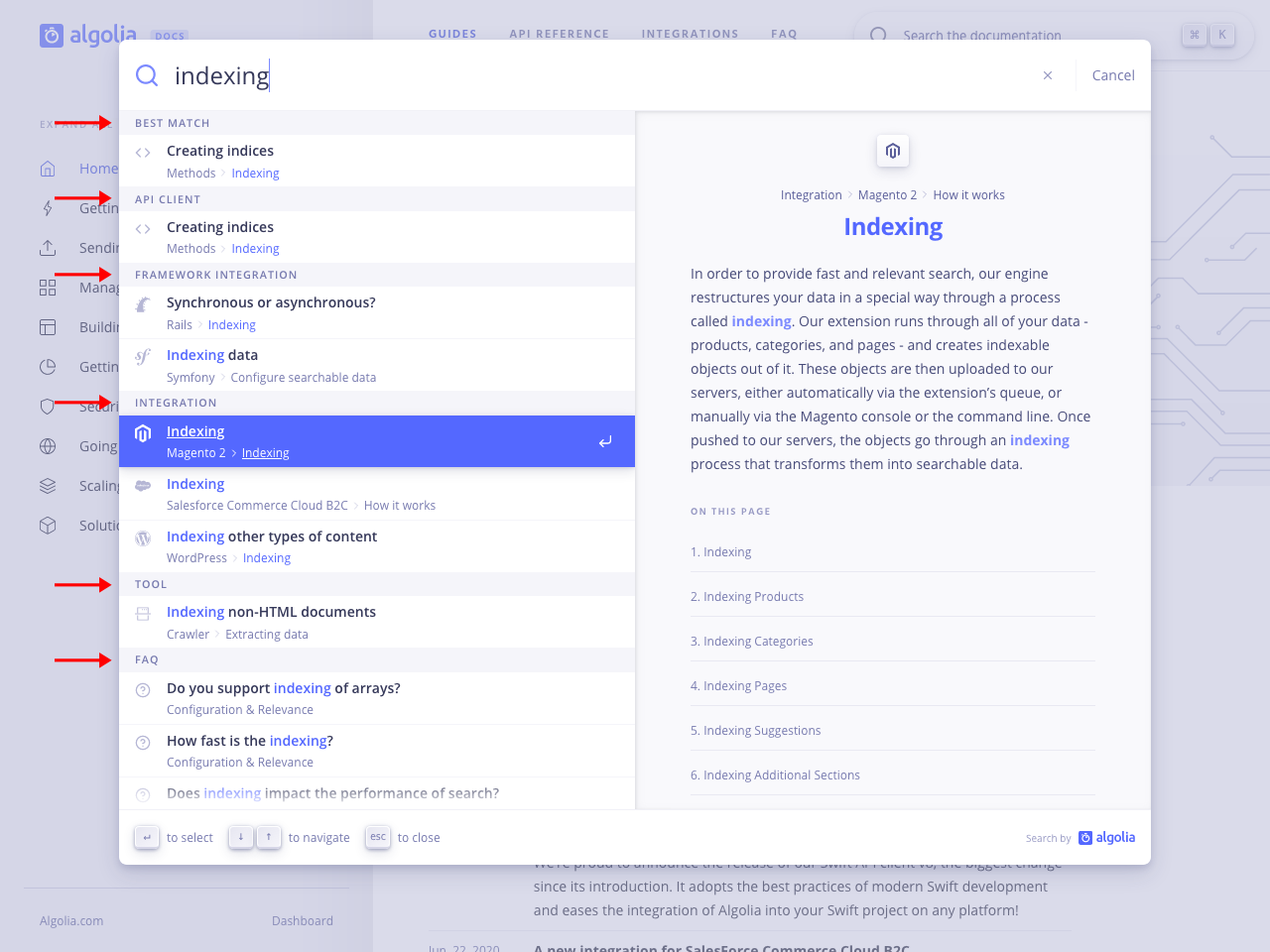
Task: Click the esc key hint to close
Action: click(x=378, y=837)
